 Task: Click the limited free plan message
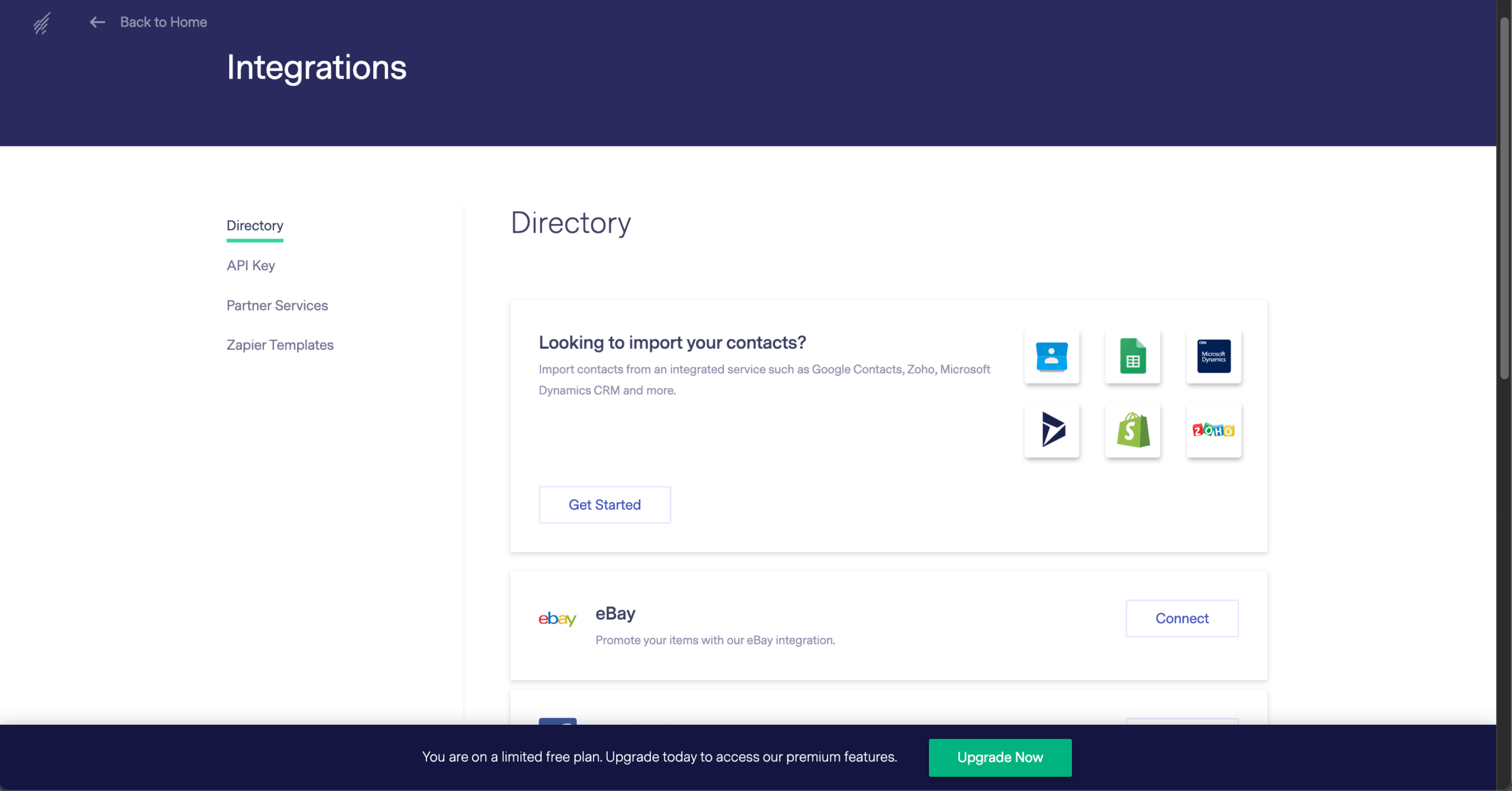coord(659,757)
